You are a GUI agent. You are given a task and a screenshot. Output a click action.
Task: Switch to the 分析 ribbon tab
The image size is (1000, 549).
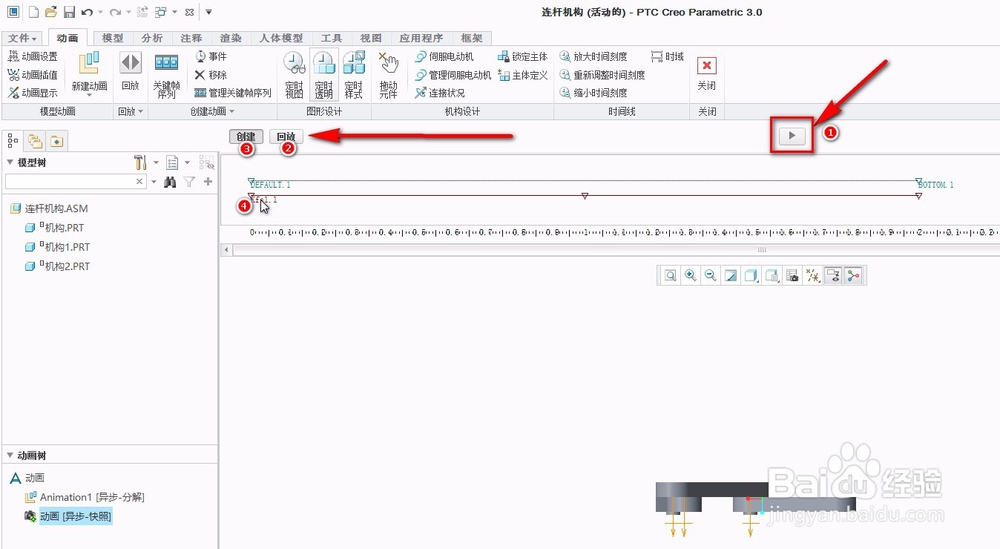pyautogui.click(x=152, y=38)
